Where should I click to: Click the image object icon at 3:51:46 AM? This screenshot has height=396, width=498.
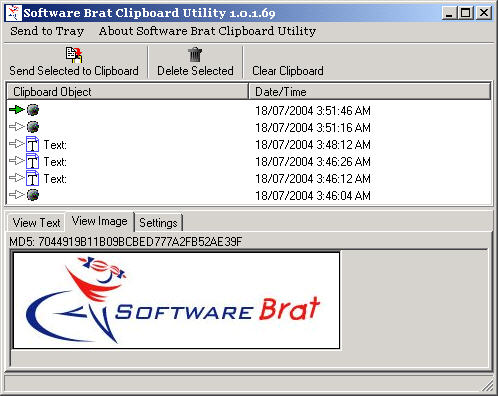pyautogui.click(x=33, y=110)
